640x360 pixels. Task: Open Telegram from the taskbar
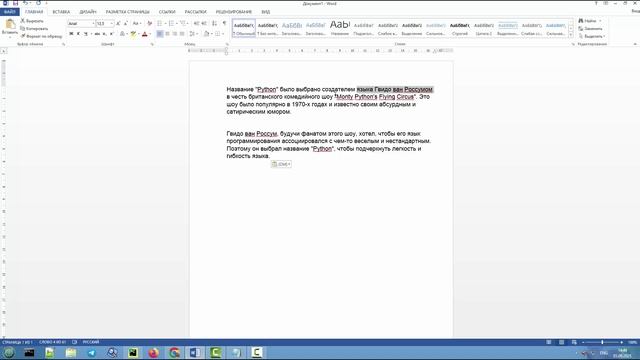click(91, 353)
